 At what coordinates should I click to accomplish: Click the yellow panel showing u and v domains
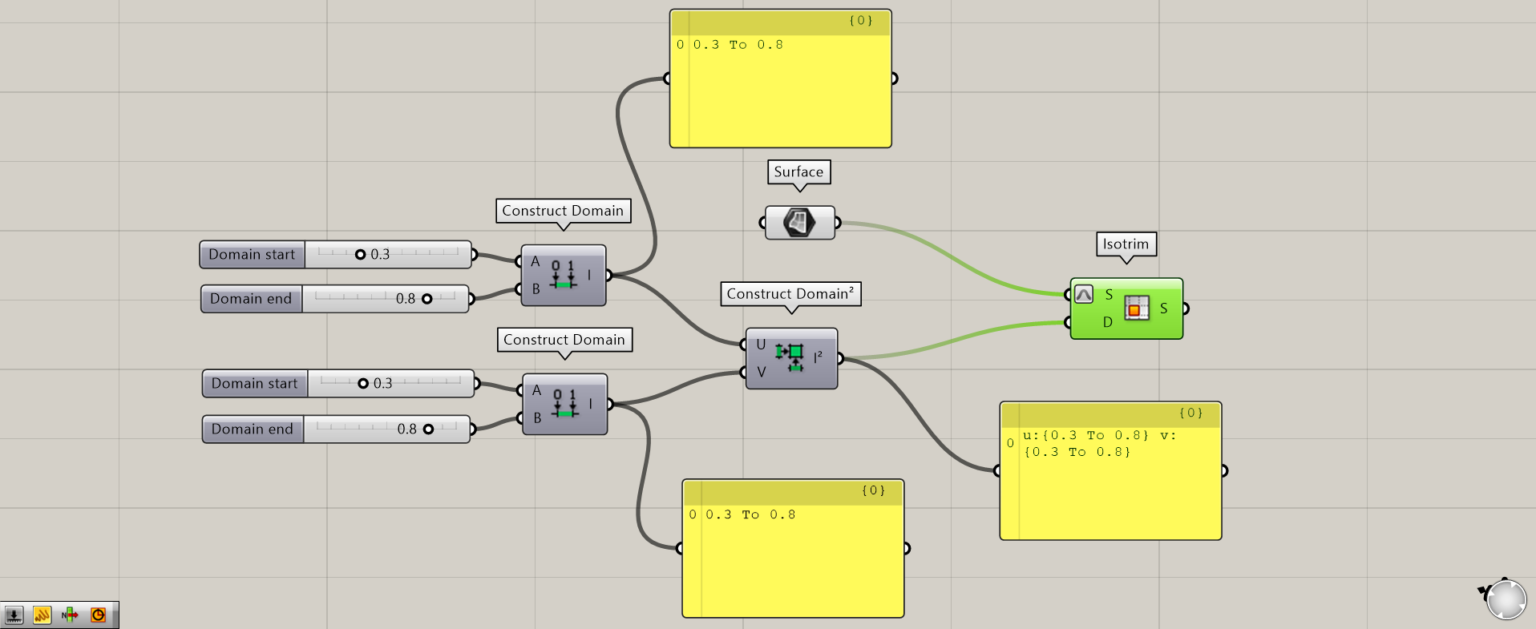pyautogui.click(x=1110, y=470)
